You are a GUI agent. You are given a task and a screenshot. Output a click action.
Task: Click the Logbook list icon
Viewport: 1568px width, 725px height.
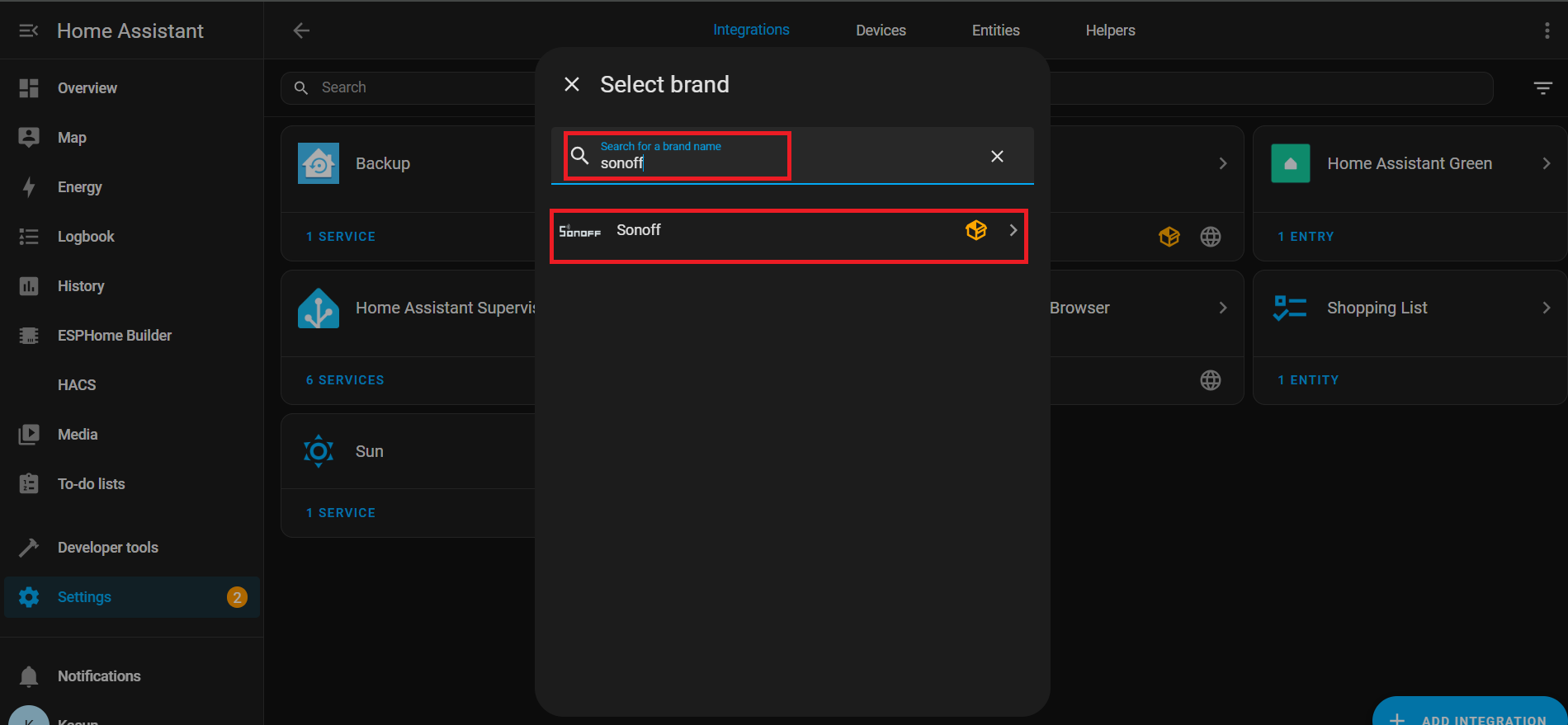point(29,237)
